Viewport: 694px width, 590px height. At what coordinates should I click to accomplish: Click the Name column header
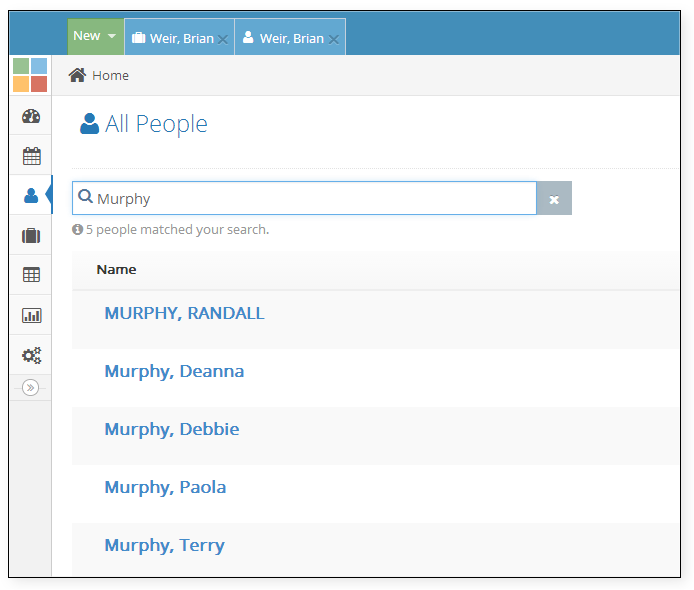tap(116, 269)
